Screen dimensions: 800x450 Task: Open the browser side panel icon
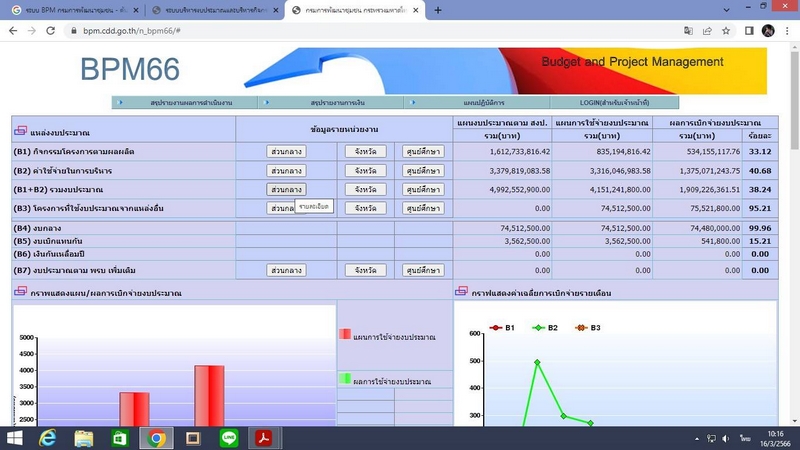[x=749, y=31]
